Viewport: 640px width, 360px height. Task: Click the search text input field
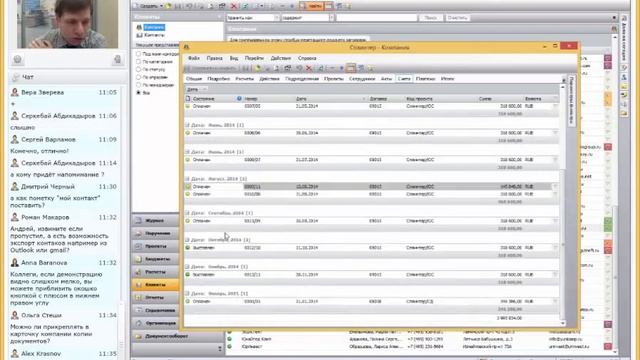(x=377, y=18)
